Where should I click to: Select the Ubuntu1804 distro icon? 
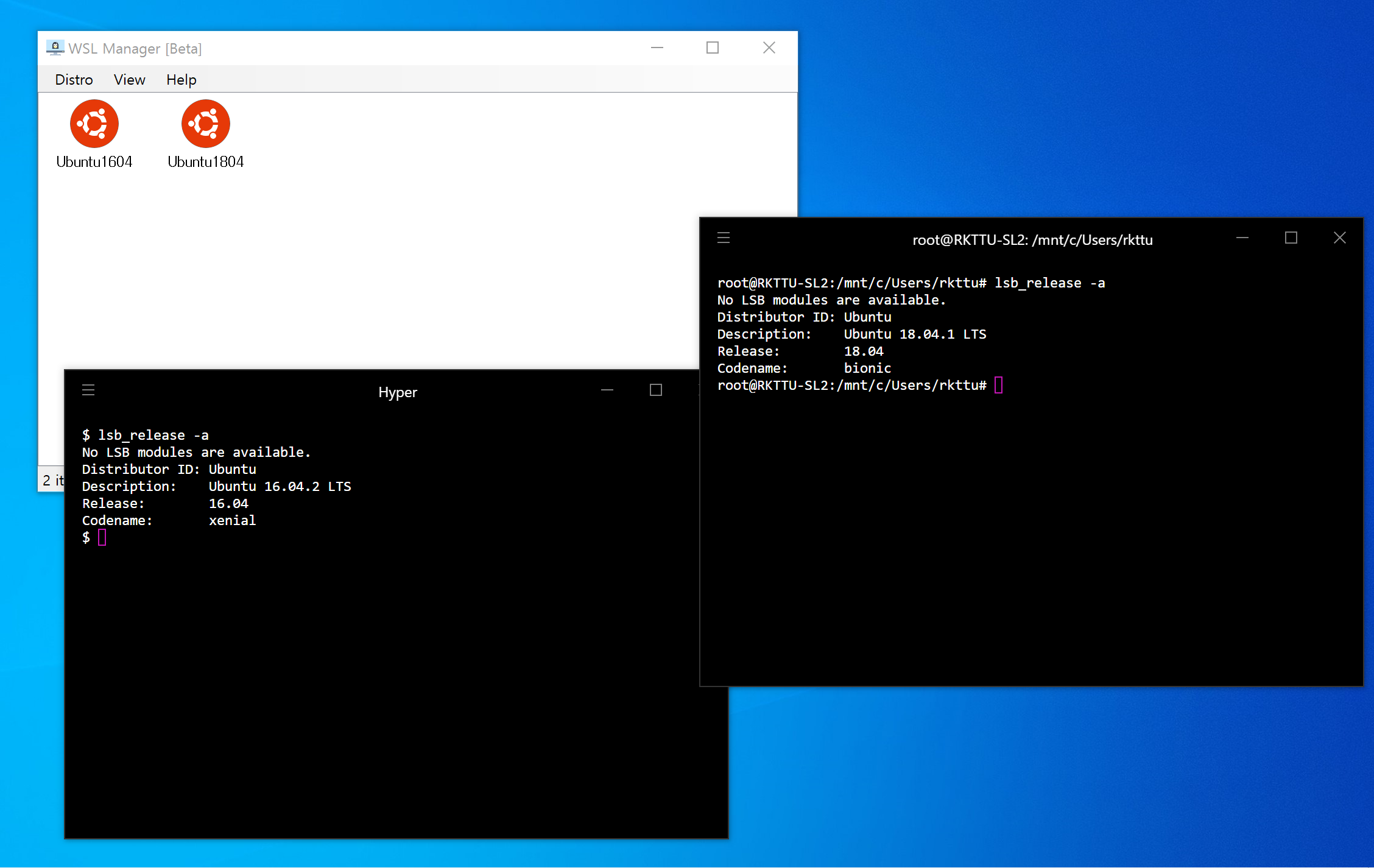(x=205, y=124)
